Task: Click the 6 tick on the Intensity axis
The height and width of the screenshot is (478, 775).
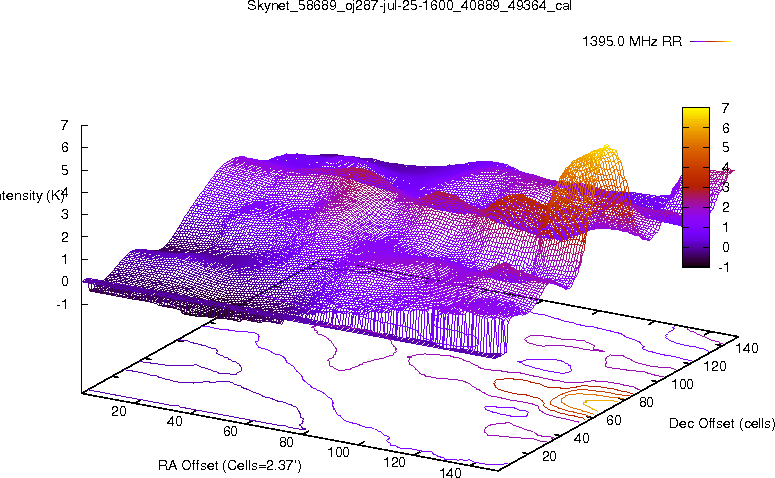Action: (x=64, y=147)
